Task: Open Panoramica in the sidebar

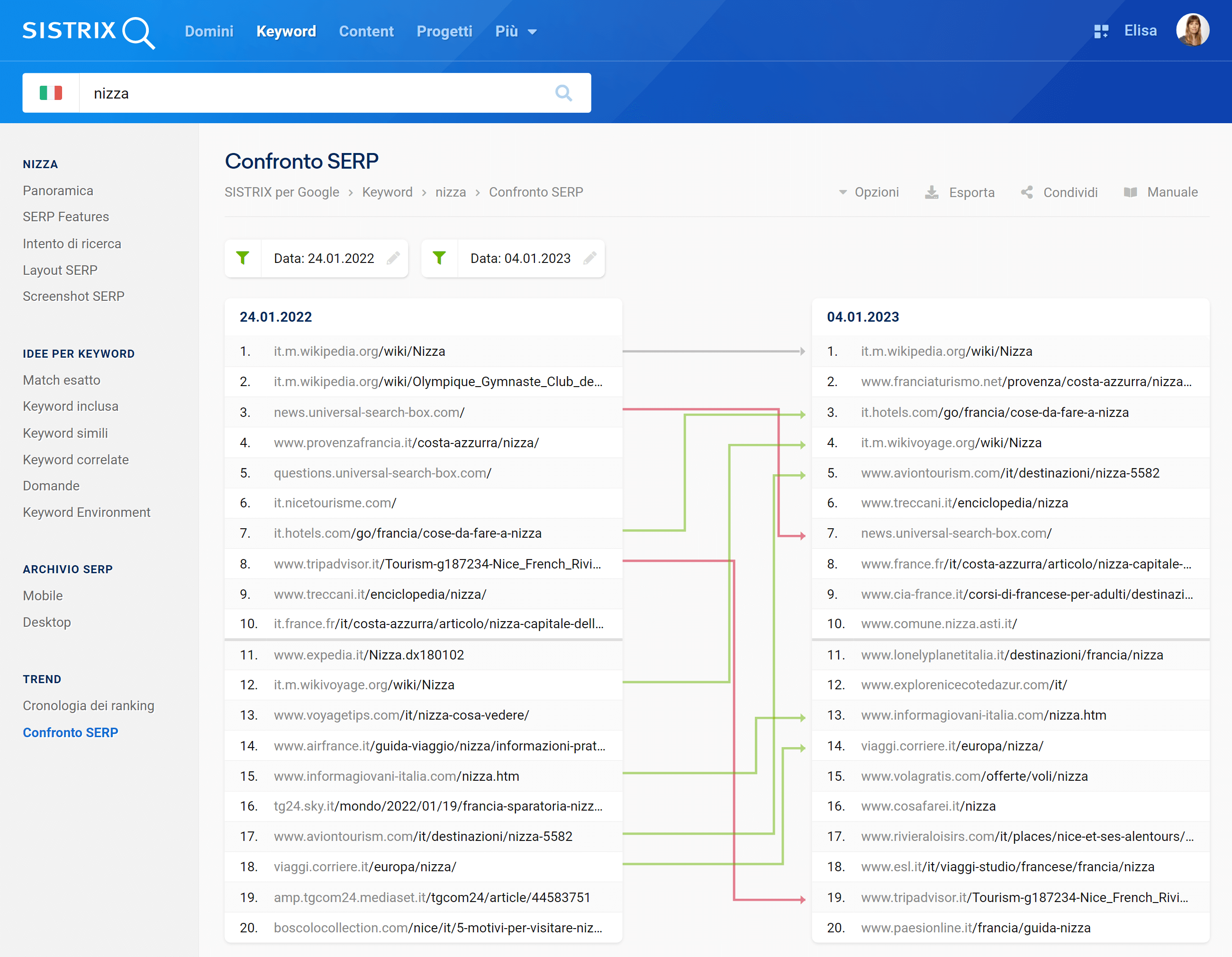Action: 58,190
